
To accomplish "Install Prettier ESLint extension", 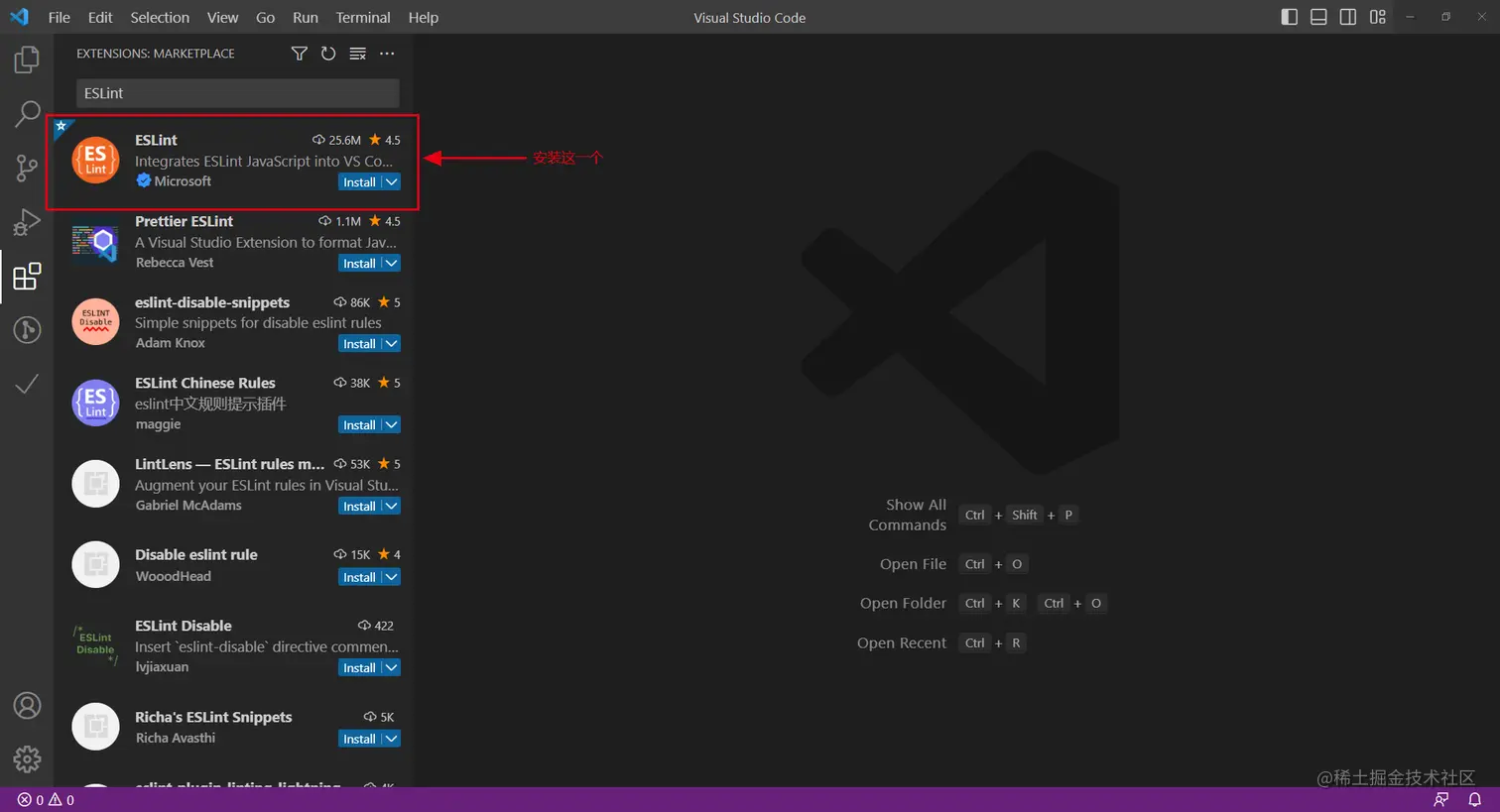I will 359,264.
